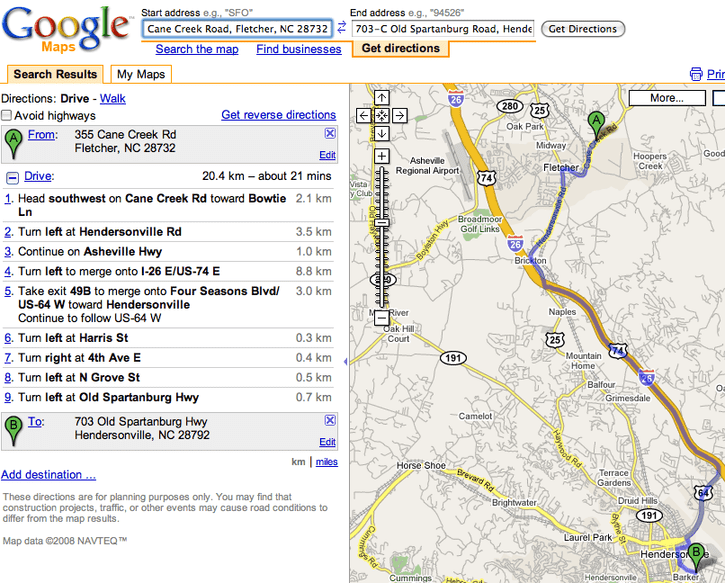725x583 pixels.
Task: Click the center map return button
Action: [x=381, y=116]
